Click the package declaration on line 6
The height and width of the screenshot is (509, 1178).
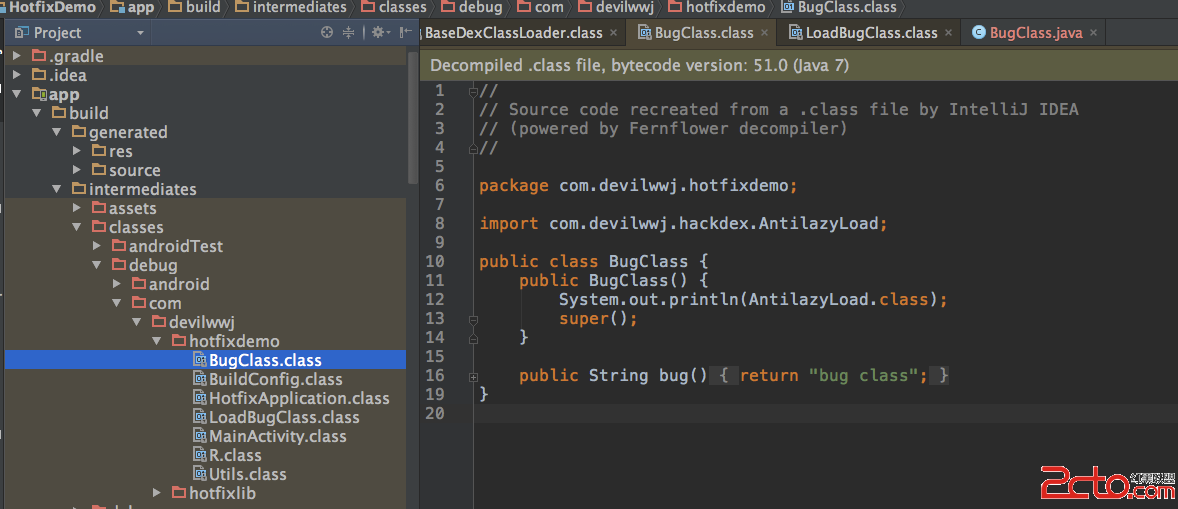tap(638, 185)
